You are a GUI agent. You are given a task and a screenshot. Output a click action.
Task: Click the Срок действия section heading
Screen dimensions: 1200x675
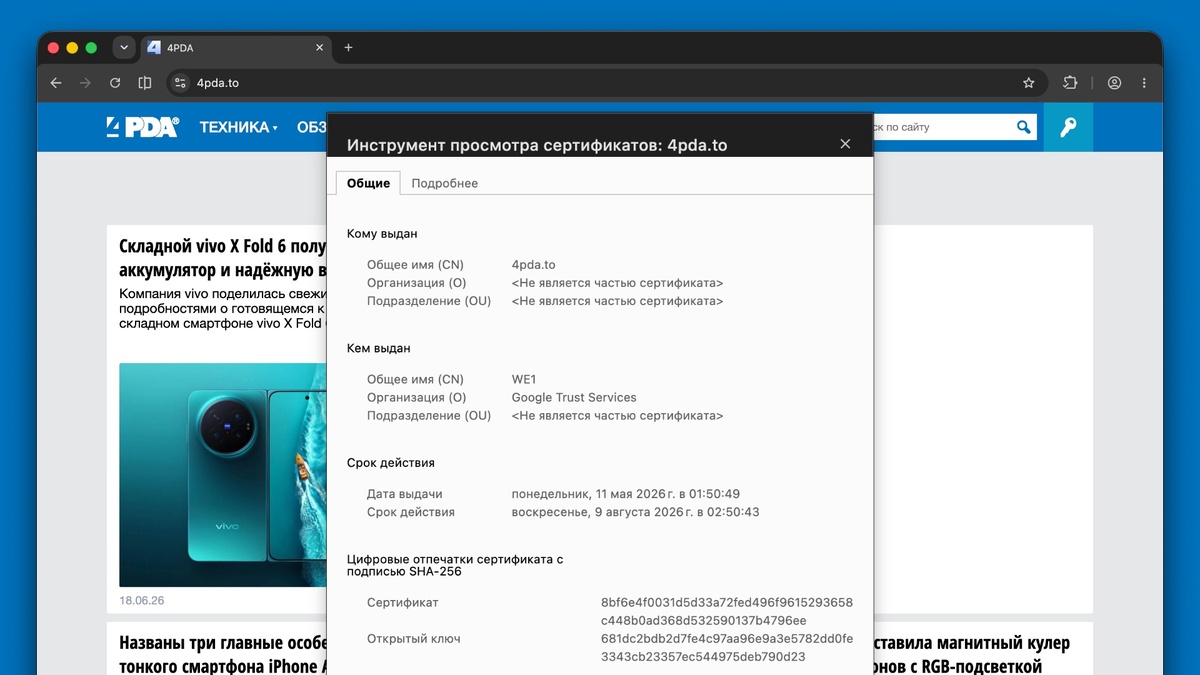point(391,463)
